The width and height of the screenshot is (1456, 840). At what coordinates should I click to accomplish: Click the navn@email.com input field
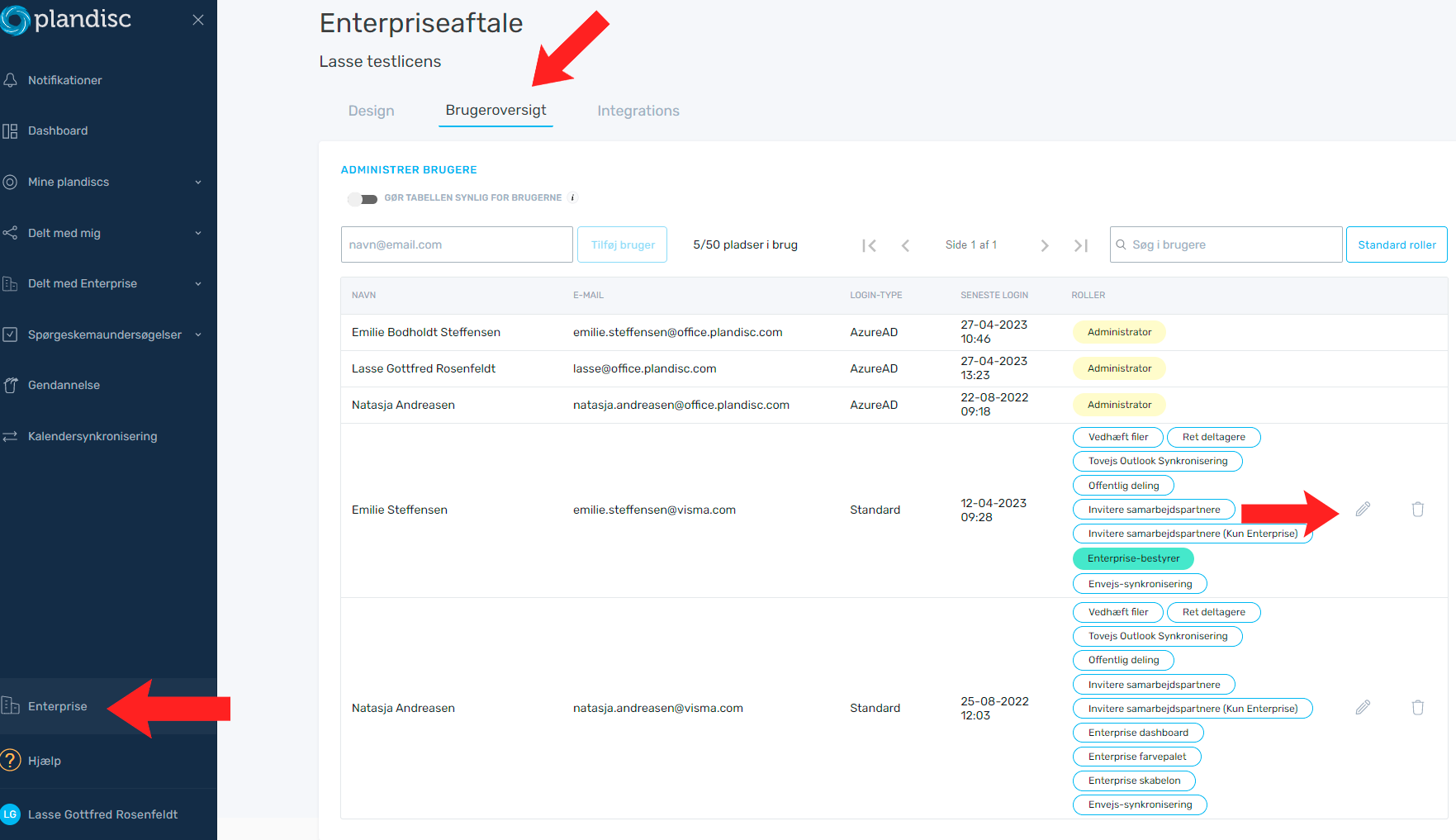(x=456, y=245)
